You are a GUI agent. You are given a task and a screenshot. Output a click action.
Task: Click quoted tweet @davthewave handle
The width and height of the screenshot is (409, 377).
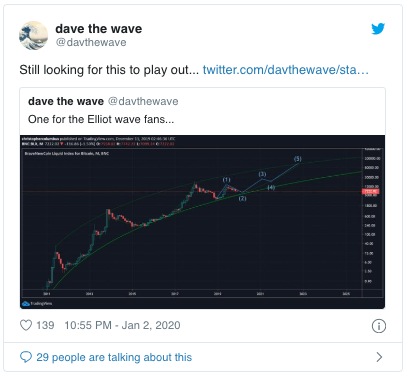click(143, 101)
